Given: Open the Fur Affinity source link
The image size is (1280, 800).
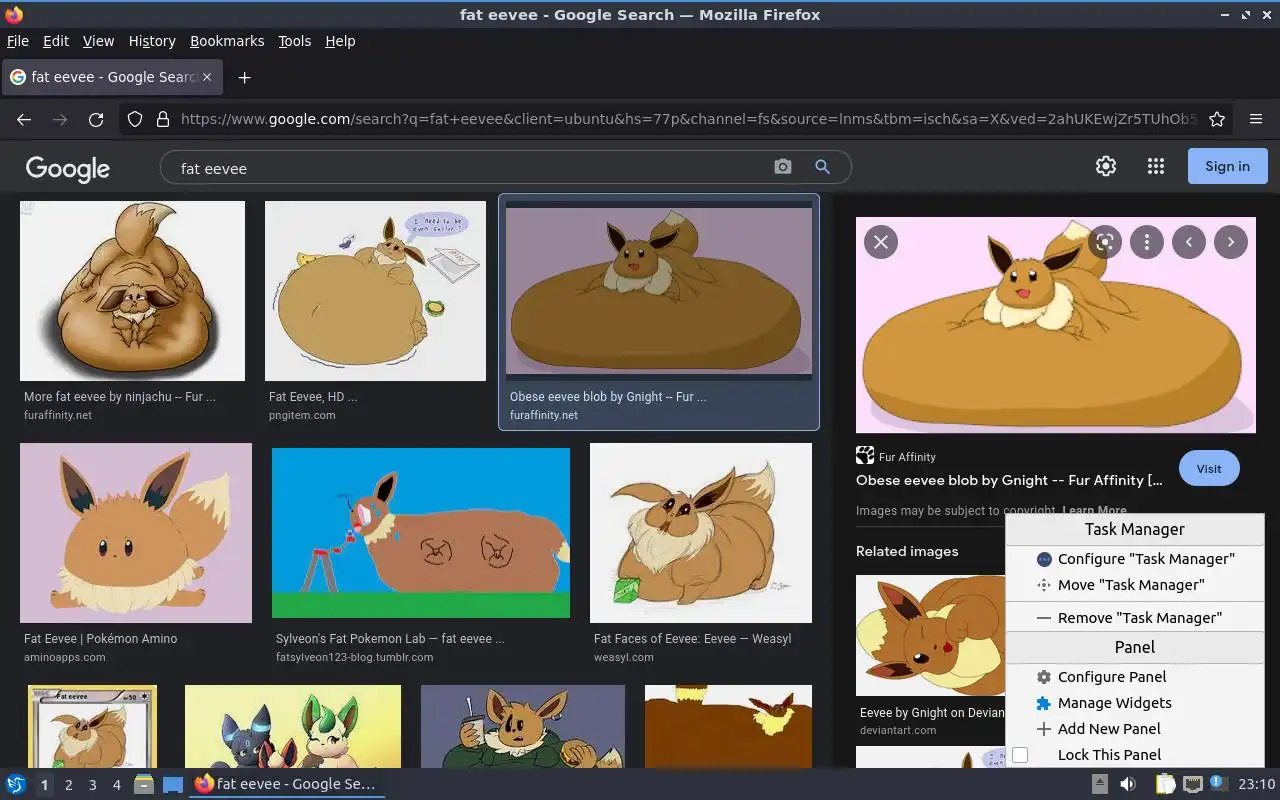Looking at the screenshot, I should point(896,456).
